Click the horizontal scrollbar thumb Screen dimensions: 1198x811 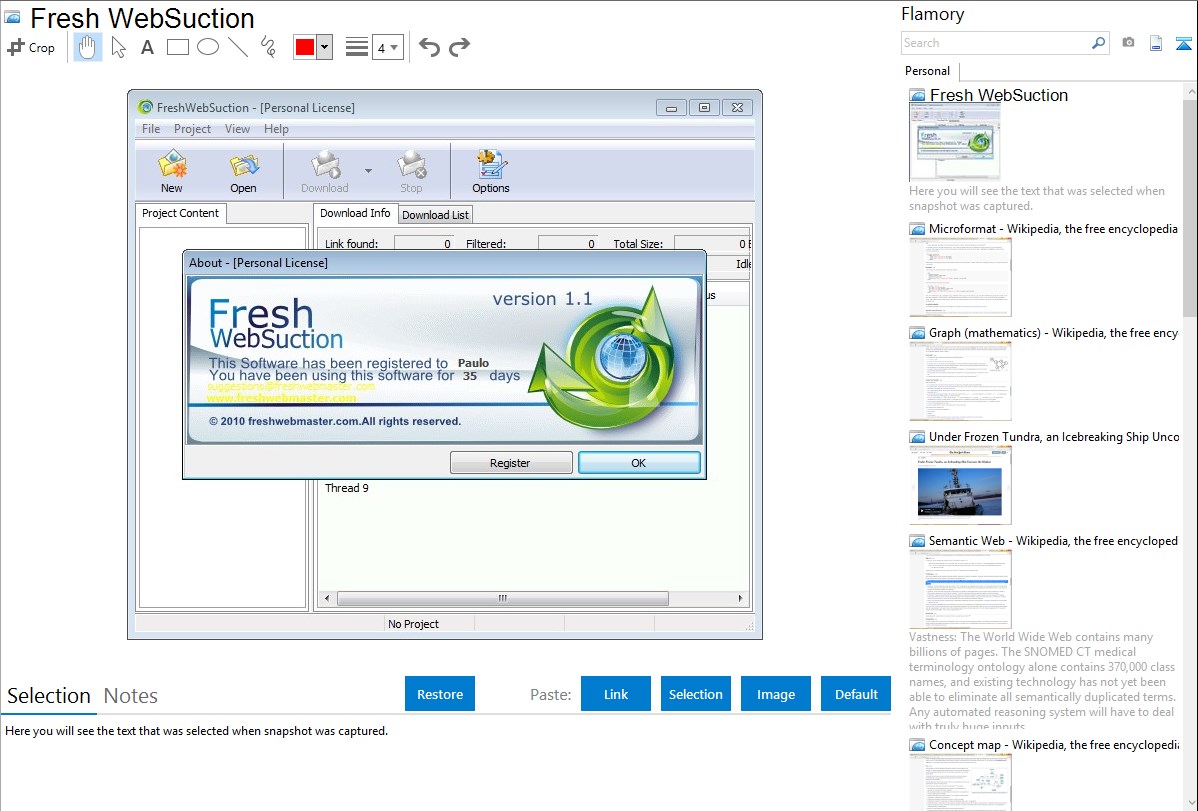point(503,599)
